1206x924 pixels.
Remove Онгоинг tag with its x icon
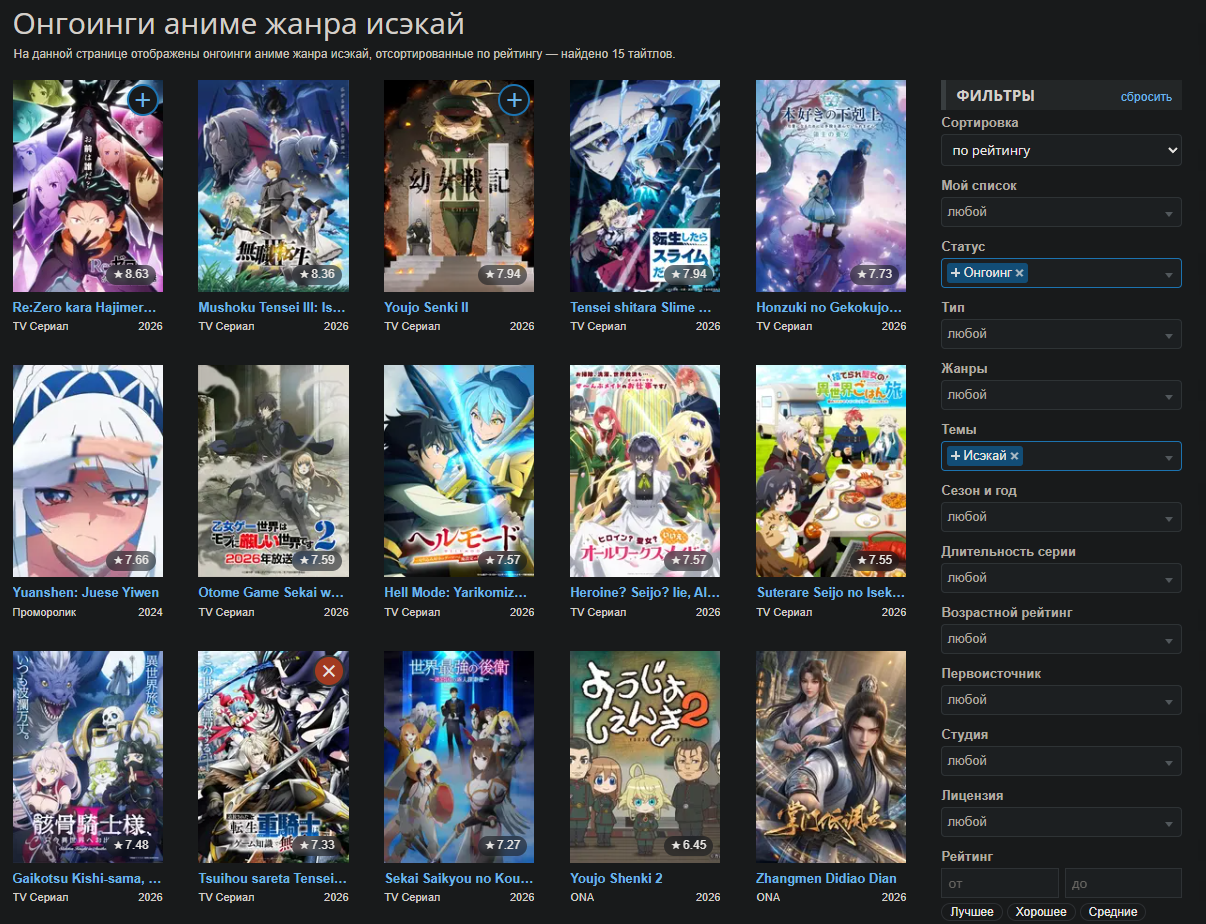pyautogui.click(x=1019, y=273)
